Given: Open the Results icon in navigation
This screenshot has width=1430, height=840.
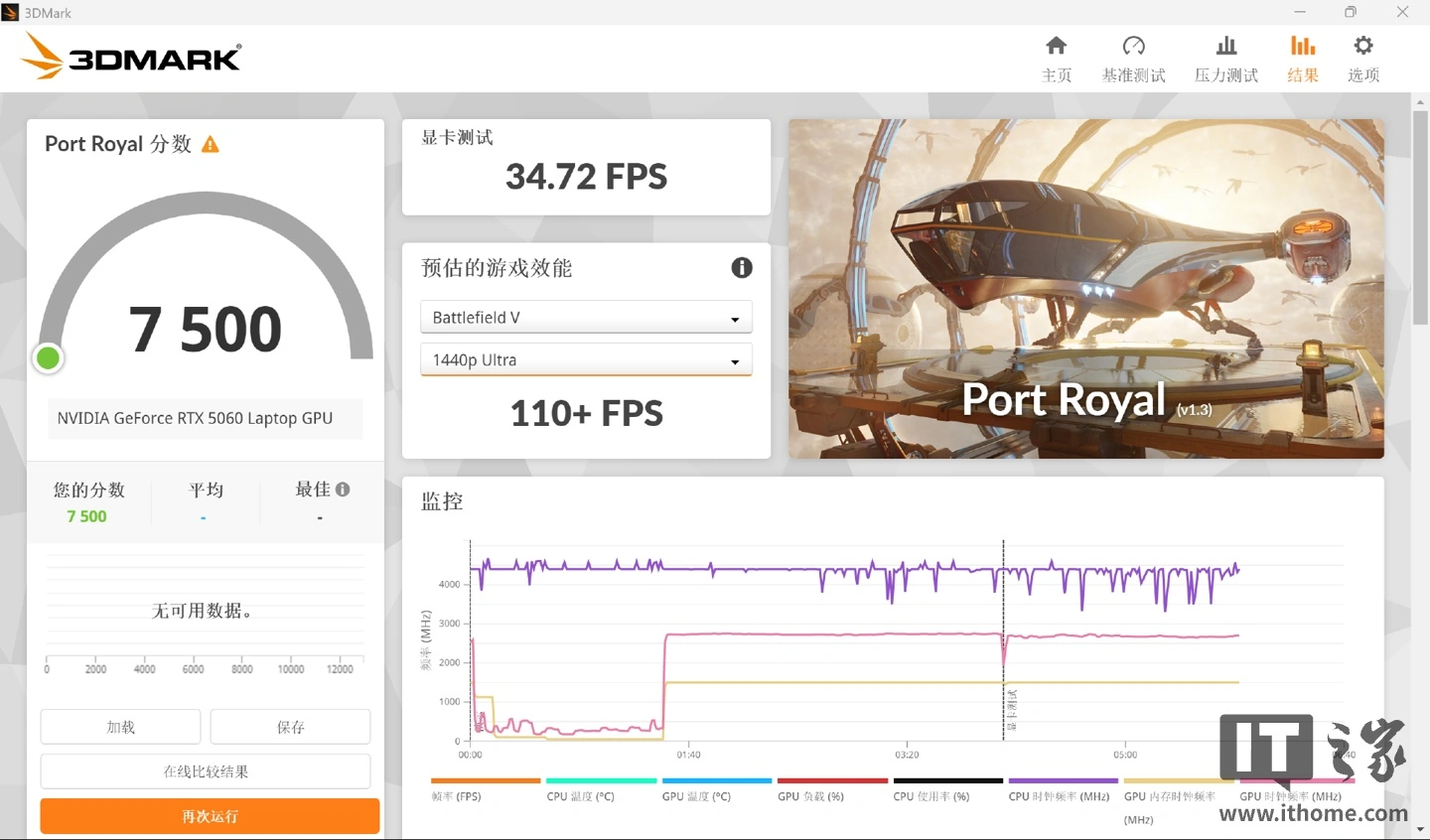Looking at the screenshot, I should [1303, 46].
